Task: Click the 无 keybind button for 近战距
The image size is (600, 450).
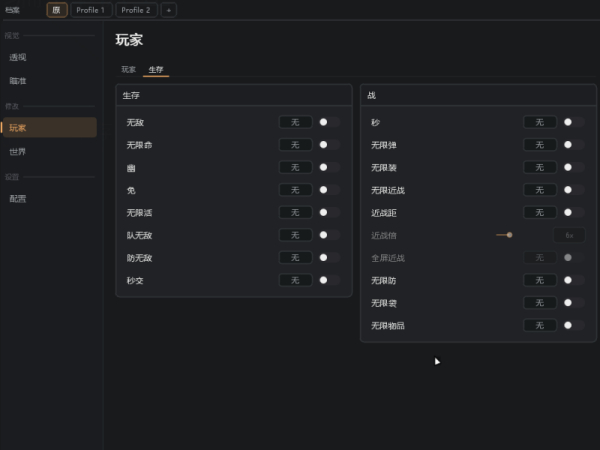Action: coord(540,212)
